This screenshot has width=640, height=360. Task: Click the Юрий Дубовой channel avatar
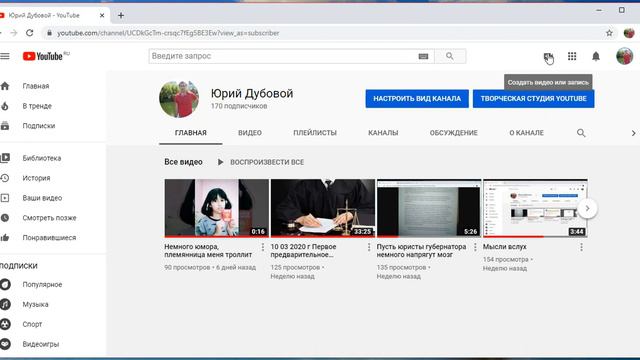click(179, 99)
